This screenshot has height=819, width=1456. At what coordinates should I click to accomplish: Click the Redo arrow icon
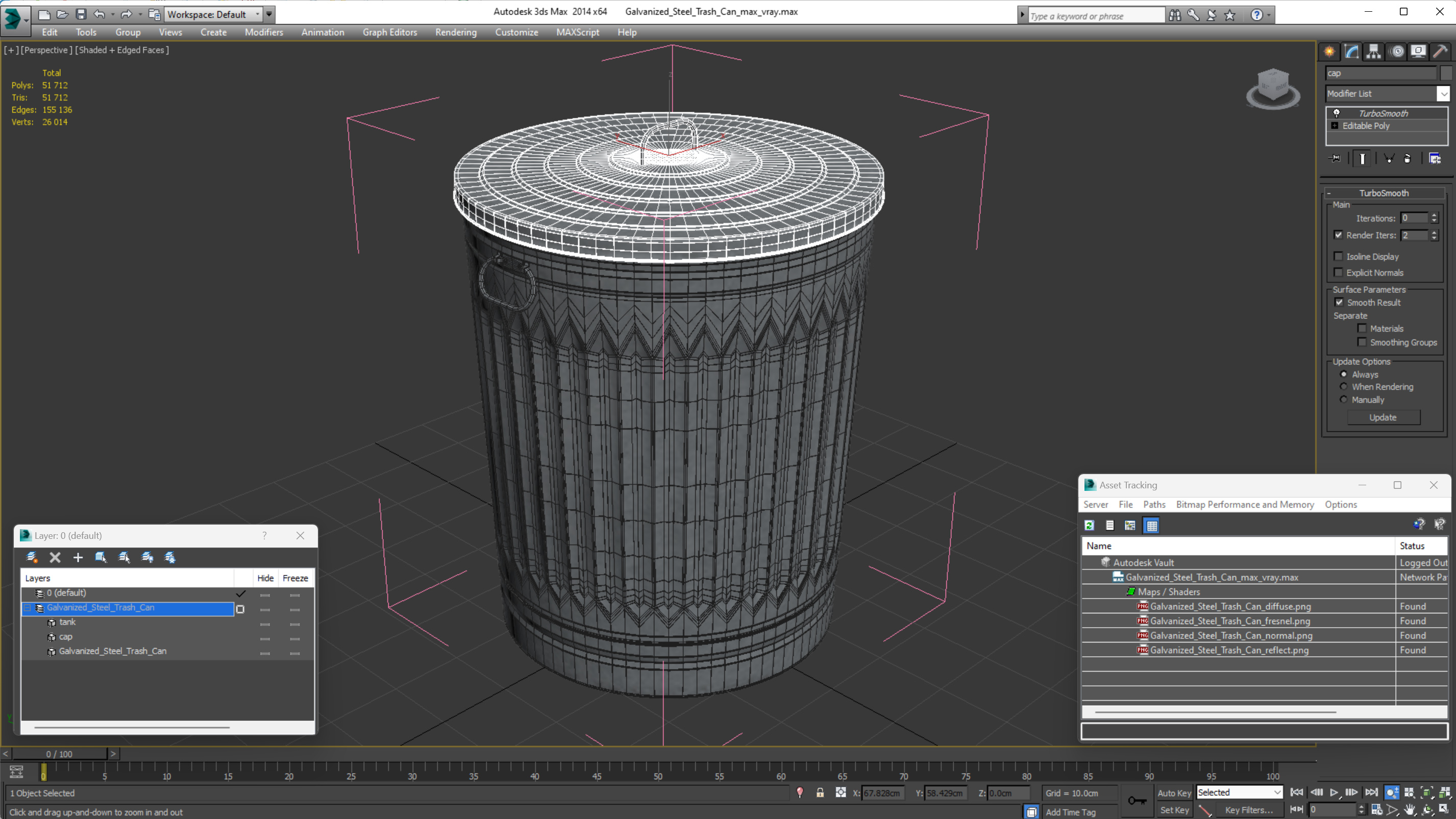[x=126, y=14]
